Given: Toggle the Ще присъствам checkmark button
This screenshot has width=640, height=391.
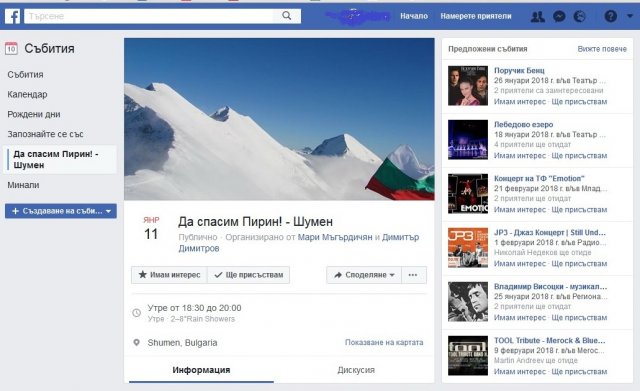Looking at the screenshot, I should tap(249, 275).
